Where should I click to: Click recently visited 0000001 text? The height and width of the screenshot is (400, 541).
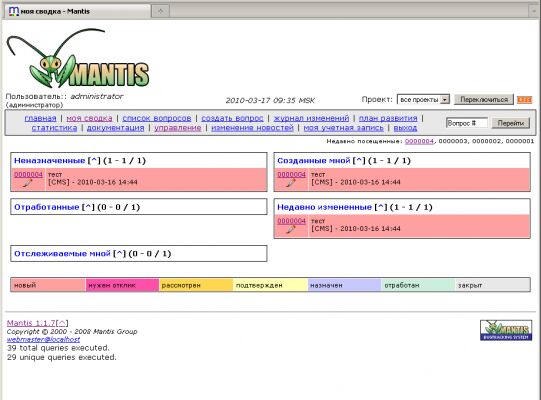(520, 141)
